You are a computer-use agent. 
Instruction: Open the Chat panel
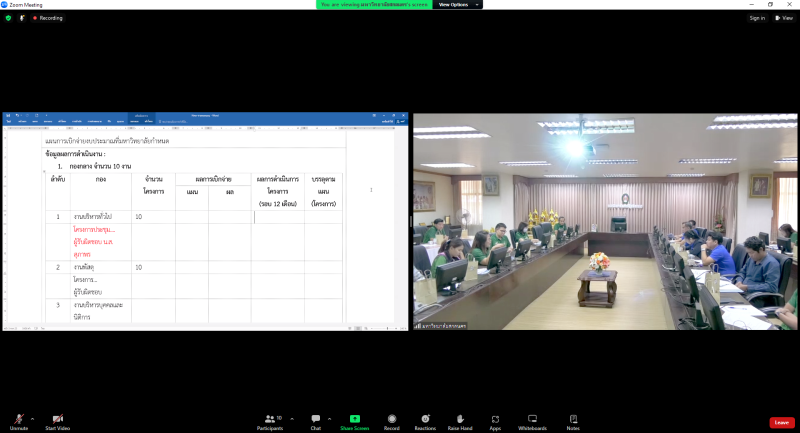click(315, 419)
